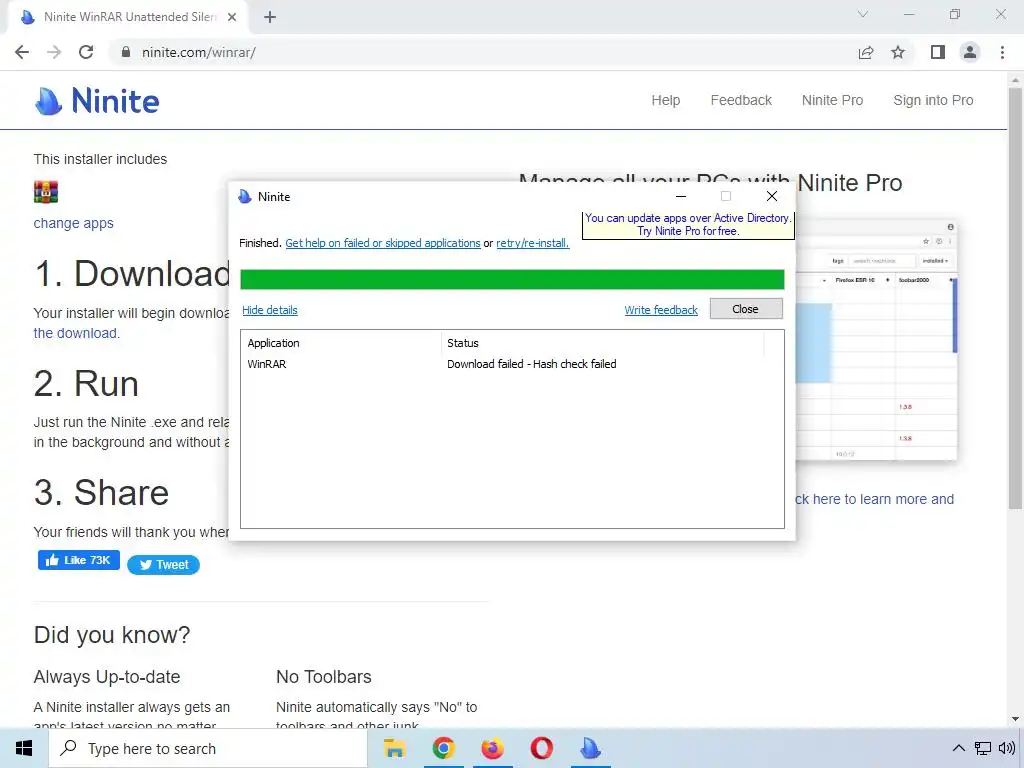
Task: Click the network tray icon
Action: tap(982, 748)
